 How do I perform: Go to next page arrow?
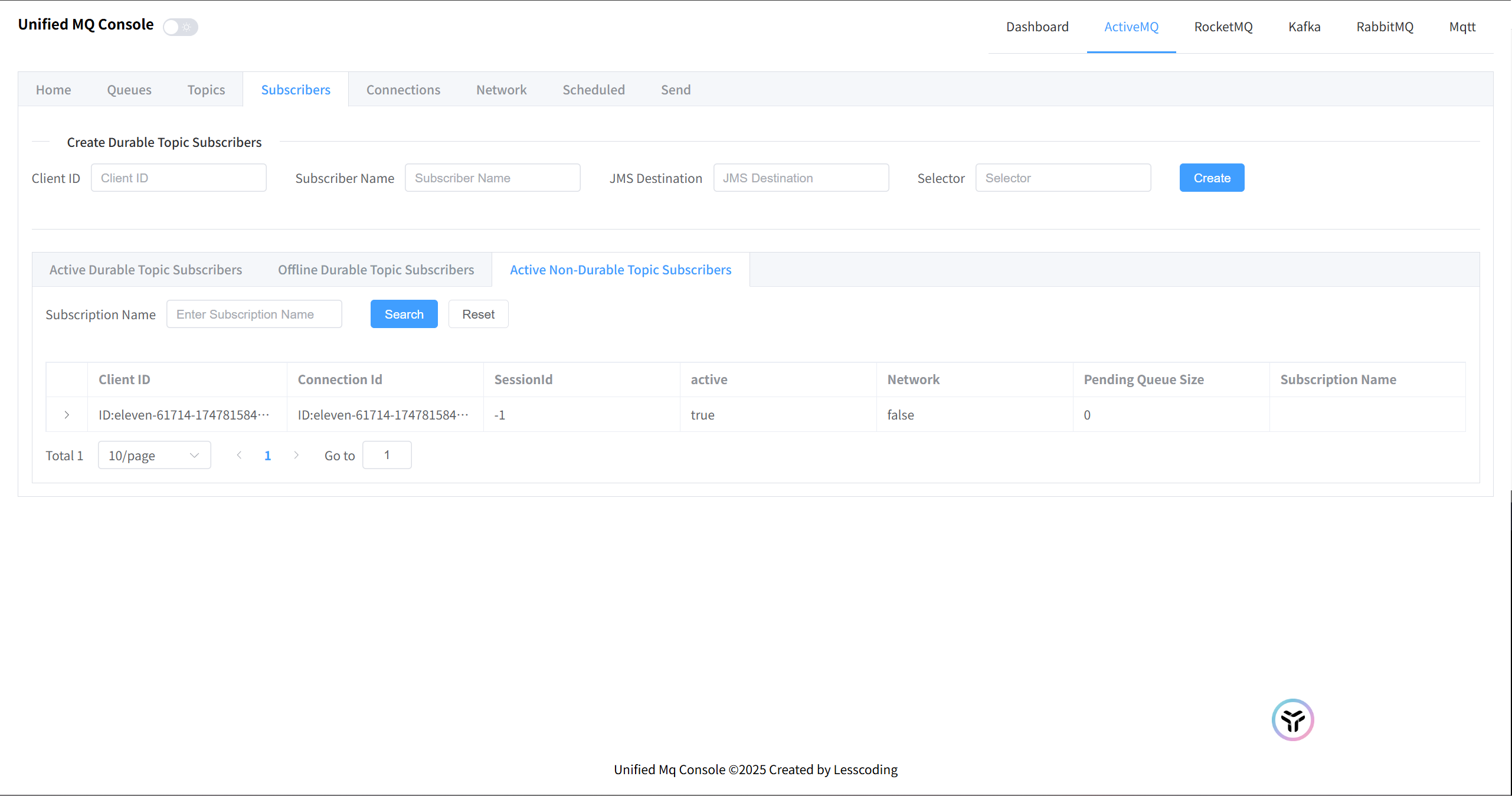[x=296, y=455]
